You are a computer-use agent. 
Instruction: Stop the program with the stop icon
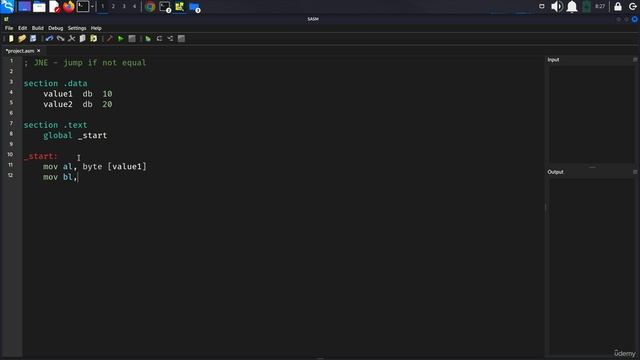(132, 38)
